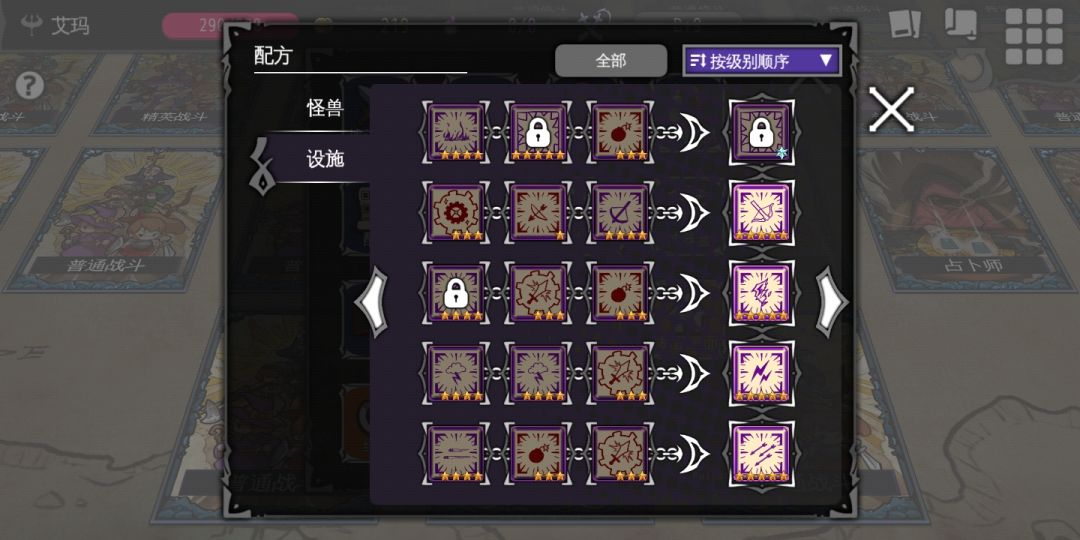Viewport: 1080px width, 540px height.
Task: Select the locked result card in first row
Action: tap(761, 132)
